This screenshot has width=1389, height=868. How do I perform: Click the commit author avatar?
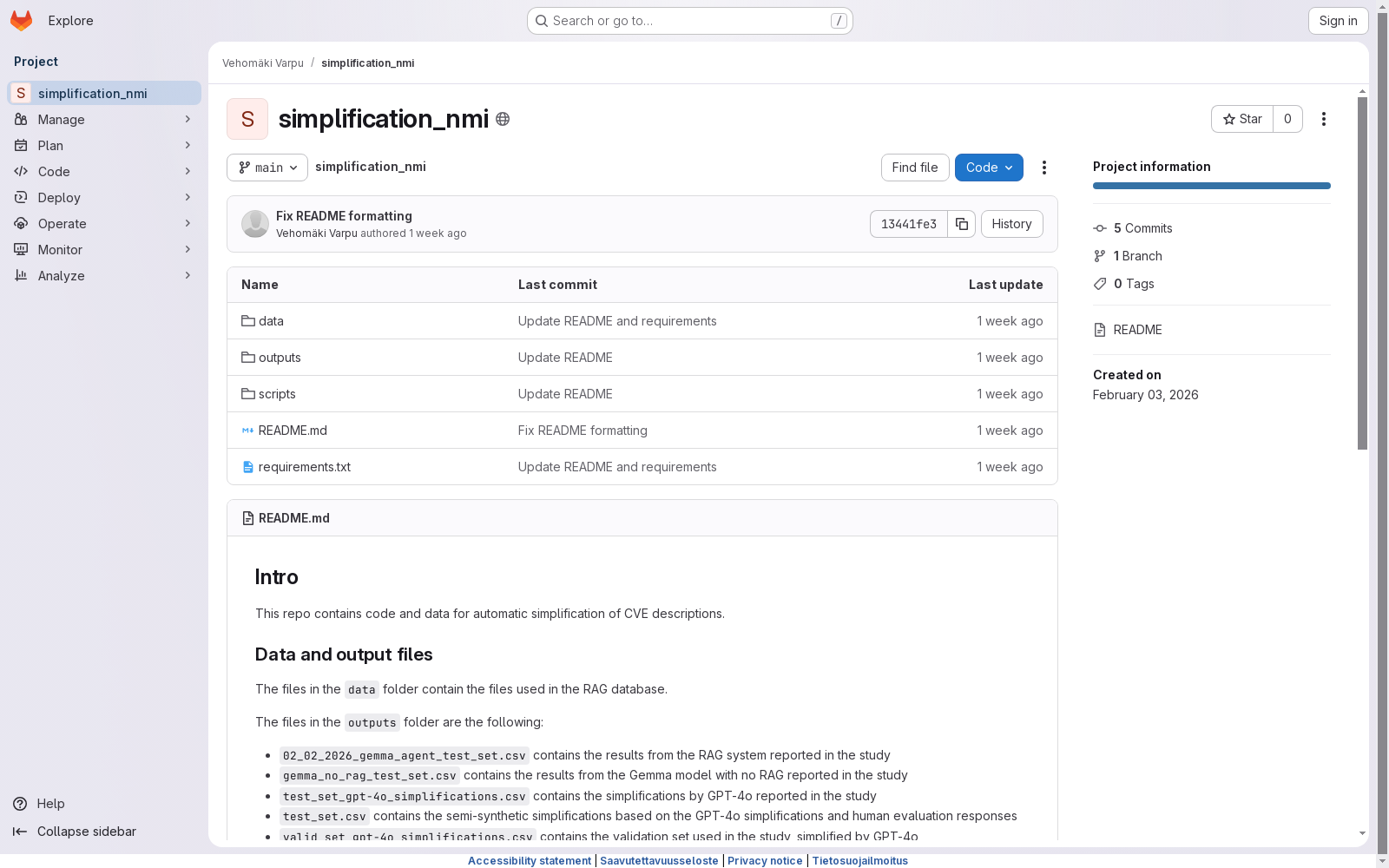click(x=255, y=224)
